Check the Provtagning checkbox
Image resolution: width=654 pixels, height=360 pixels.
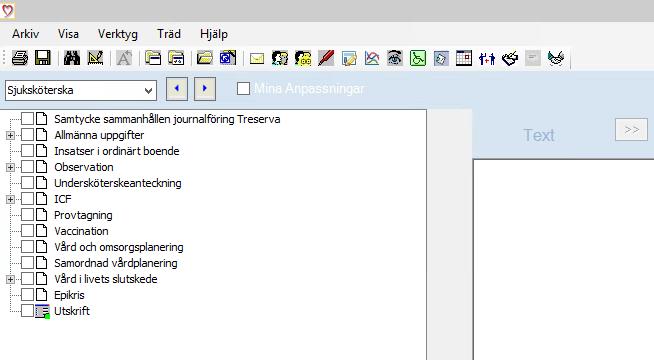28,215
